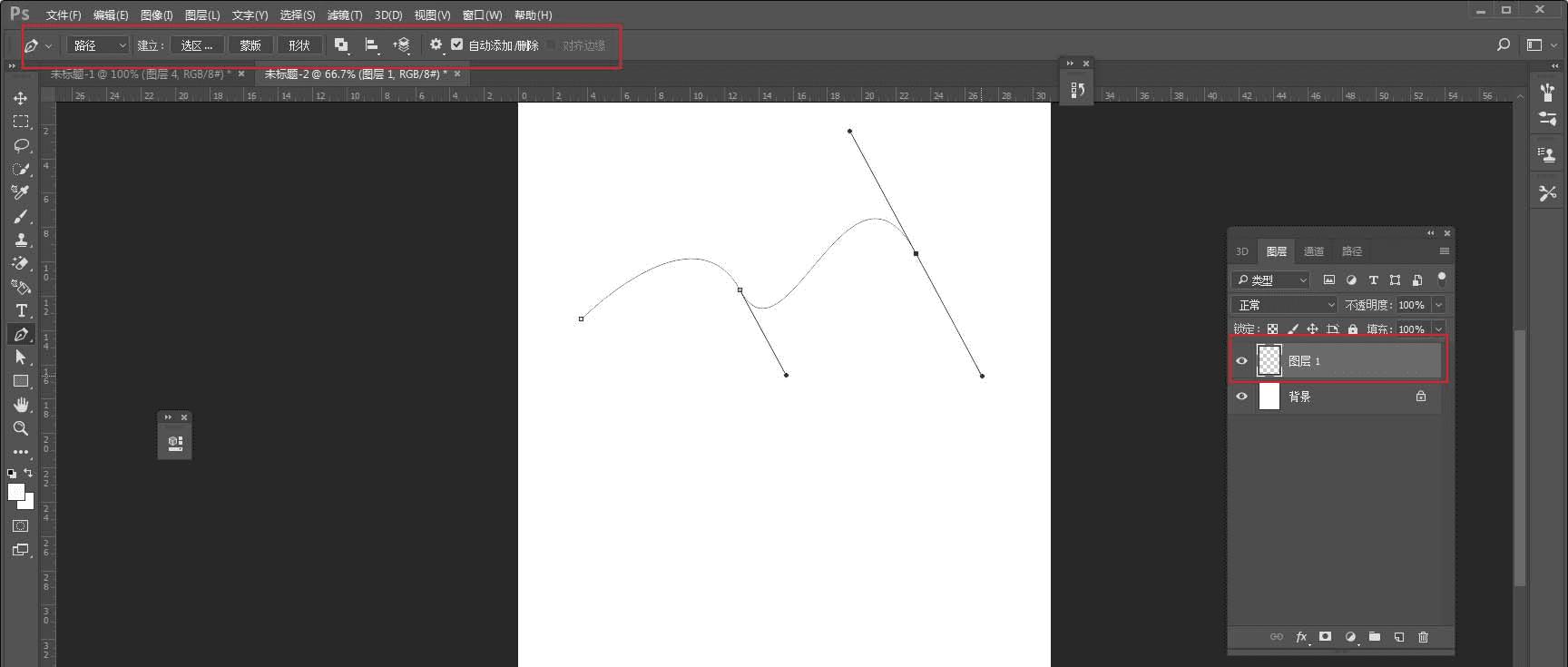The height and width of the screenshot is (667, 1568).
Task: Create new fill or adjustment layer
Action: pos(1350,637)
